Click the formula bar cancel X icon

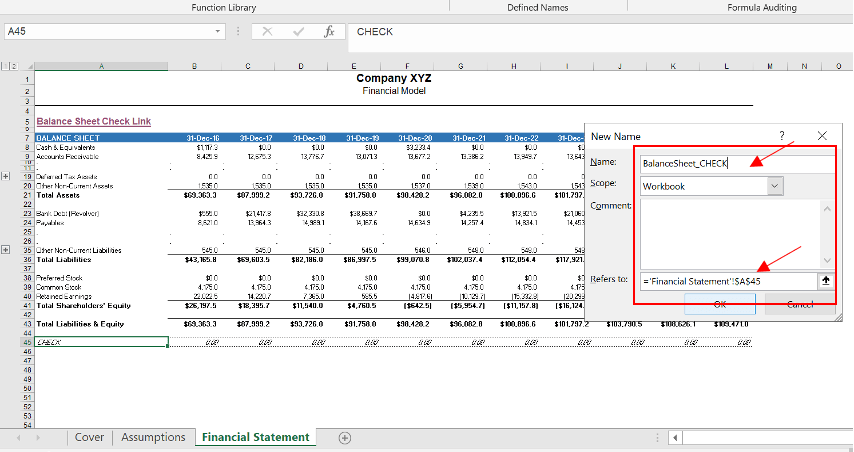[267, 32]
